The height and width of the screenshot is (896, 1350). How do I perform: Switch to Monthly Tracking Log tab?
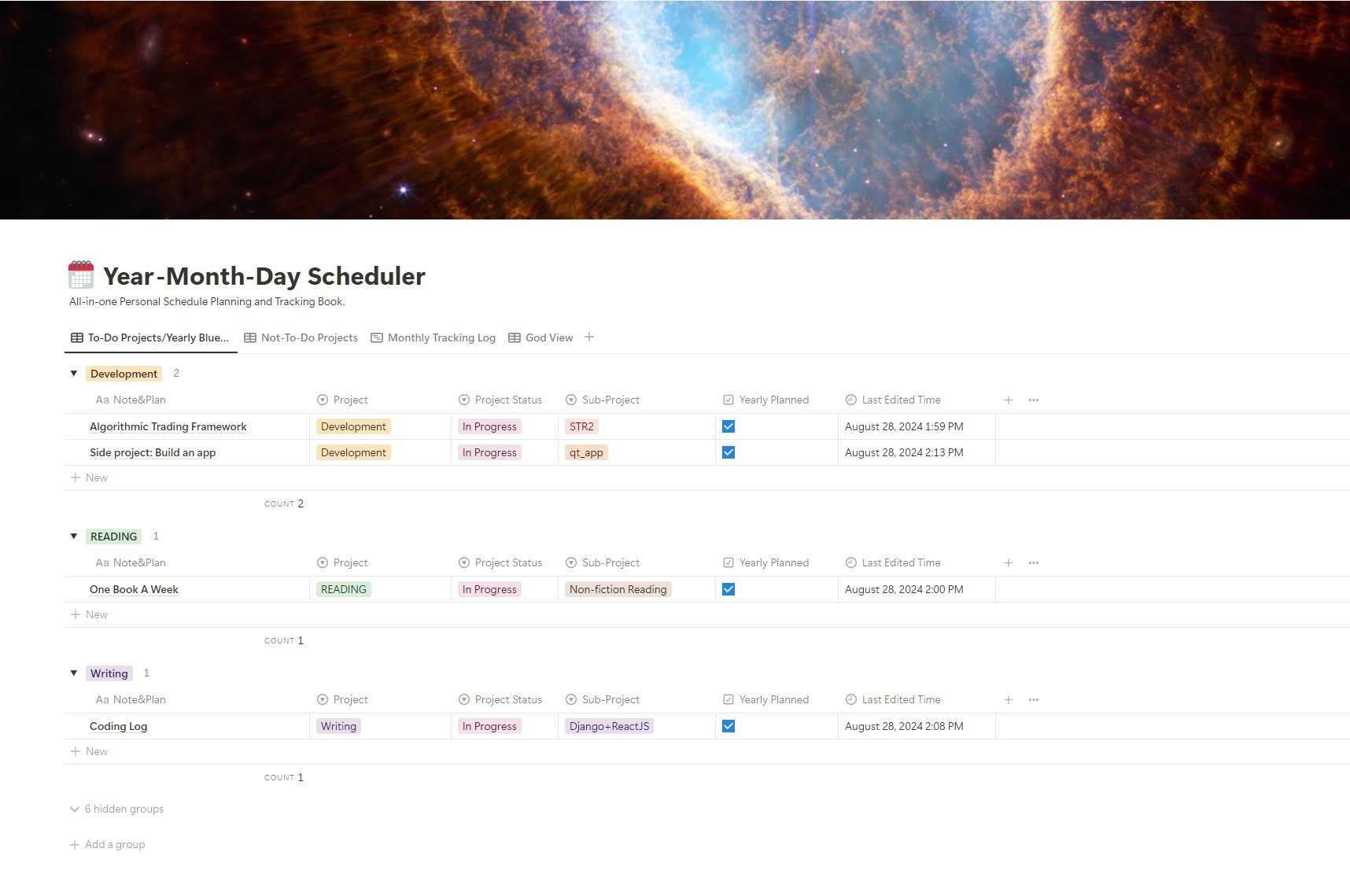point(441,337)
